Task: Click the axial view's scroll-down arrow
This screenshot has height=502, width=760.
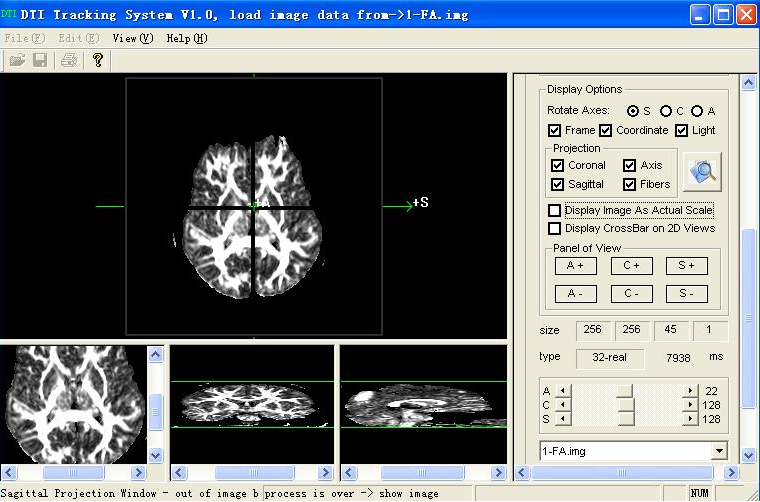Action: click(155, 455)
